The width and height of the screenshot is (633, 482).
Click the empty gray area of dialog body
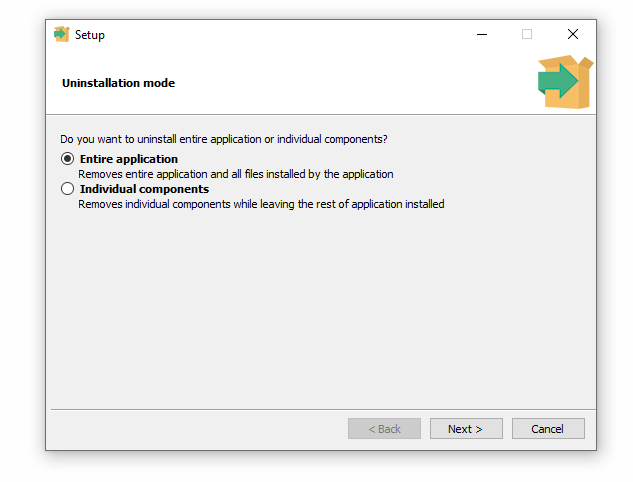320,310
